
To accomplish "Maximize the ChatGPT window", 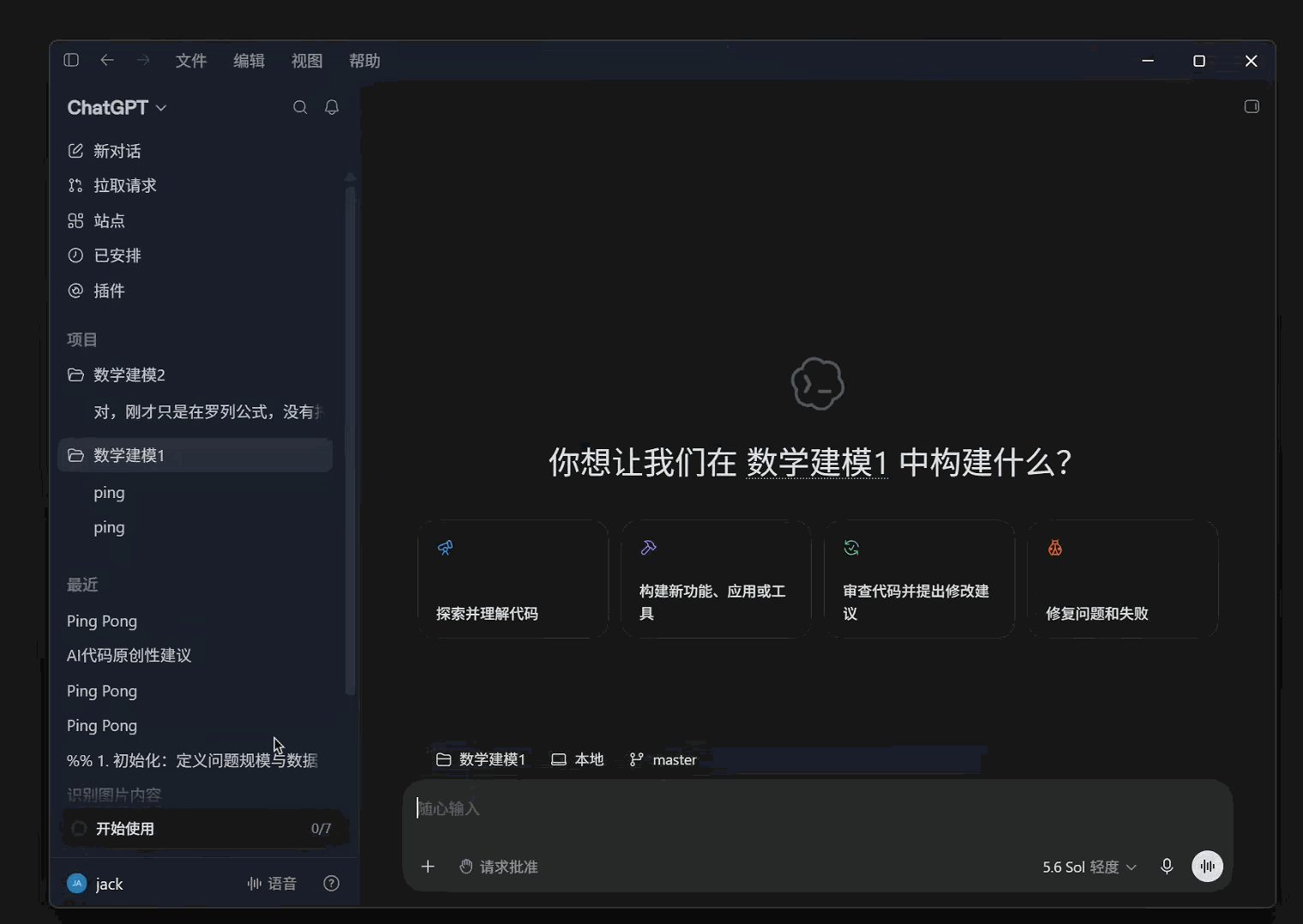I will pos(1199,61).
